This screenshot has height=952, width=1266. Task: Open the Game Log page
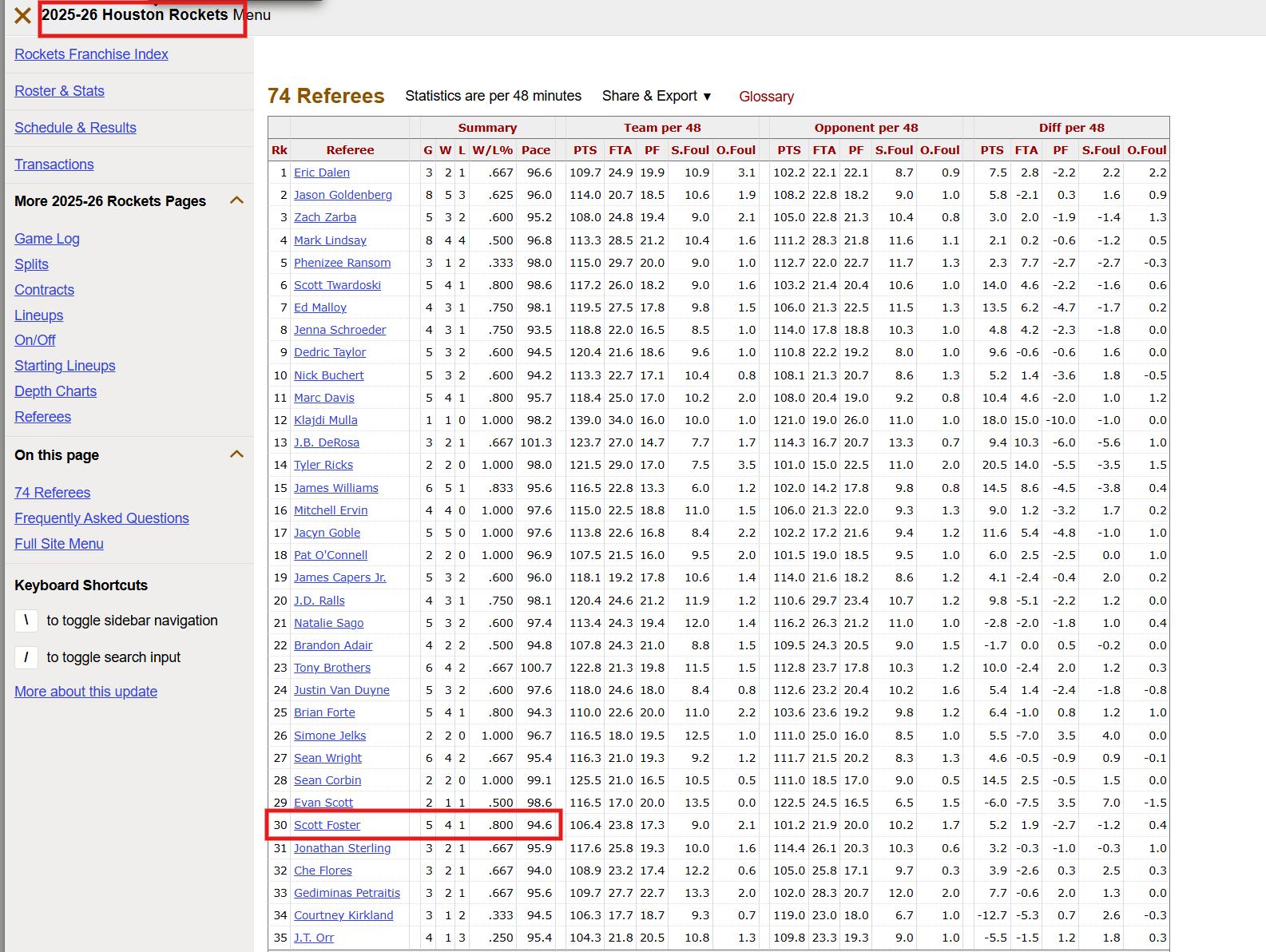[47, 239]
